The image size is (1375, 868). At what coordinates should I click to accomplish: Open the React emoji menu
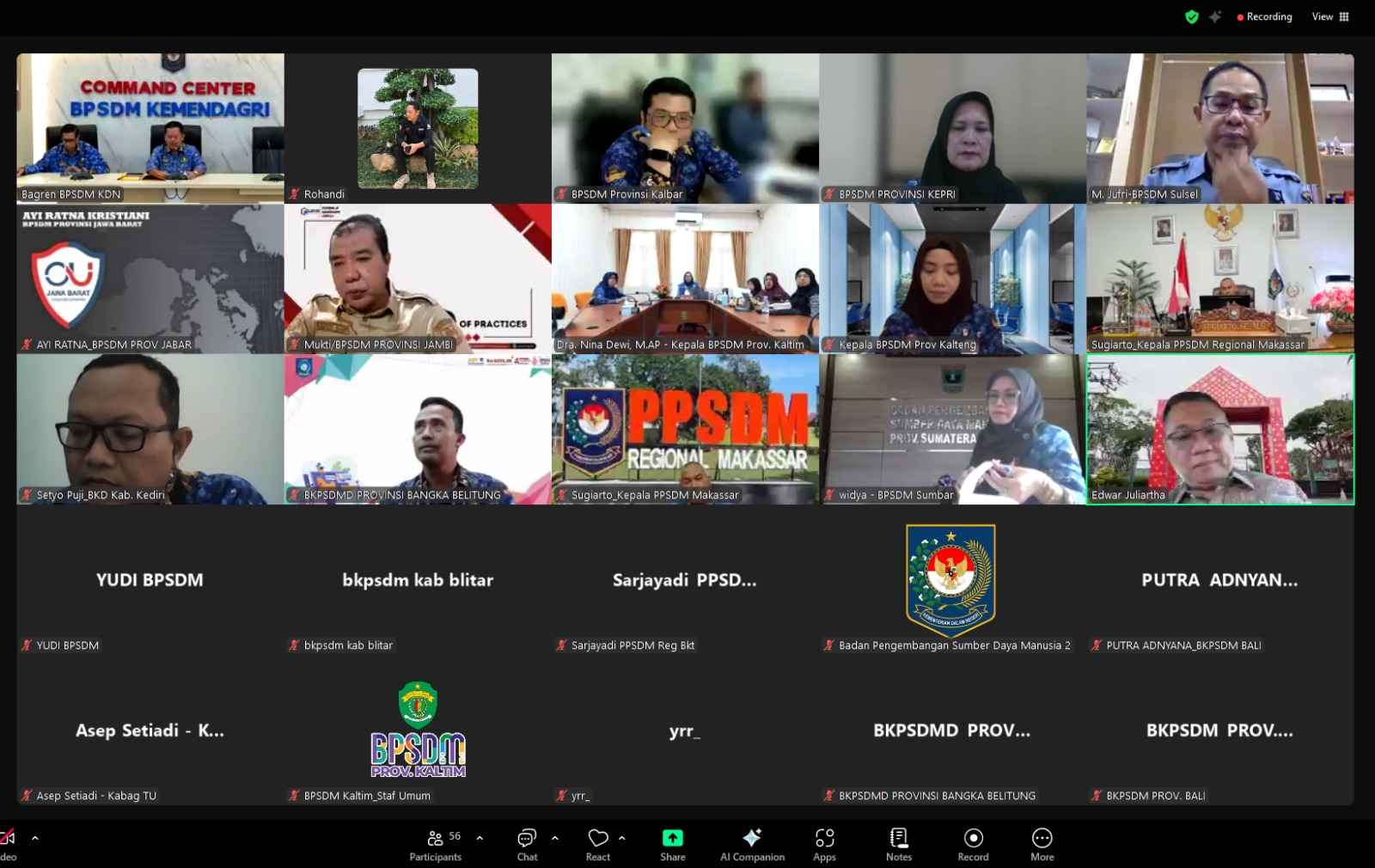point(598,845)
